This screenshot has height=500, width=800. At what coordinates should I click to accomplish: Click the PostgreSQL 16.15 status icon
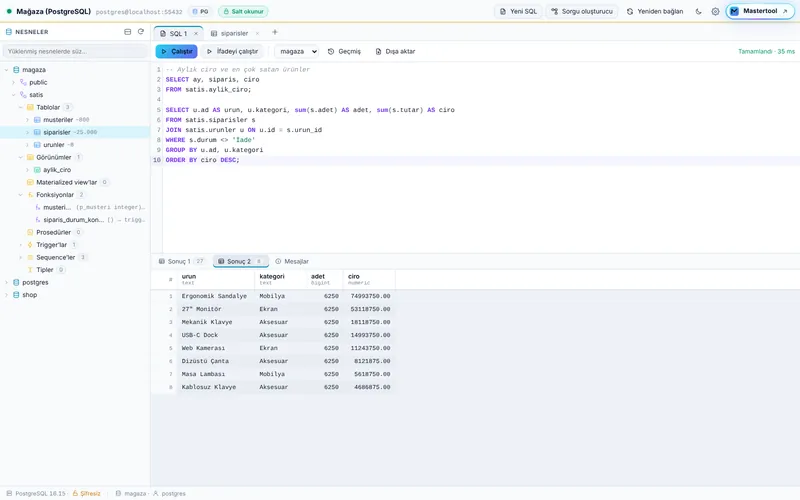(x=9, y=493)
